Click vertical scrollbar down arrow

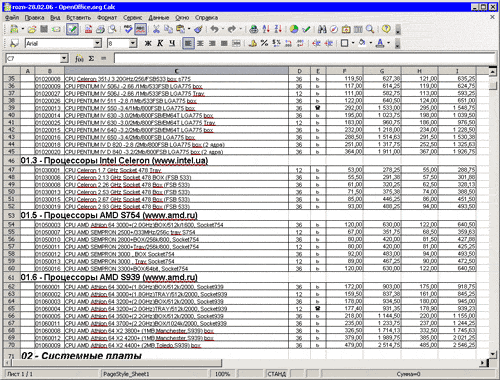click(x=493, y=354)
